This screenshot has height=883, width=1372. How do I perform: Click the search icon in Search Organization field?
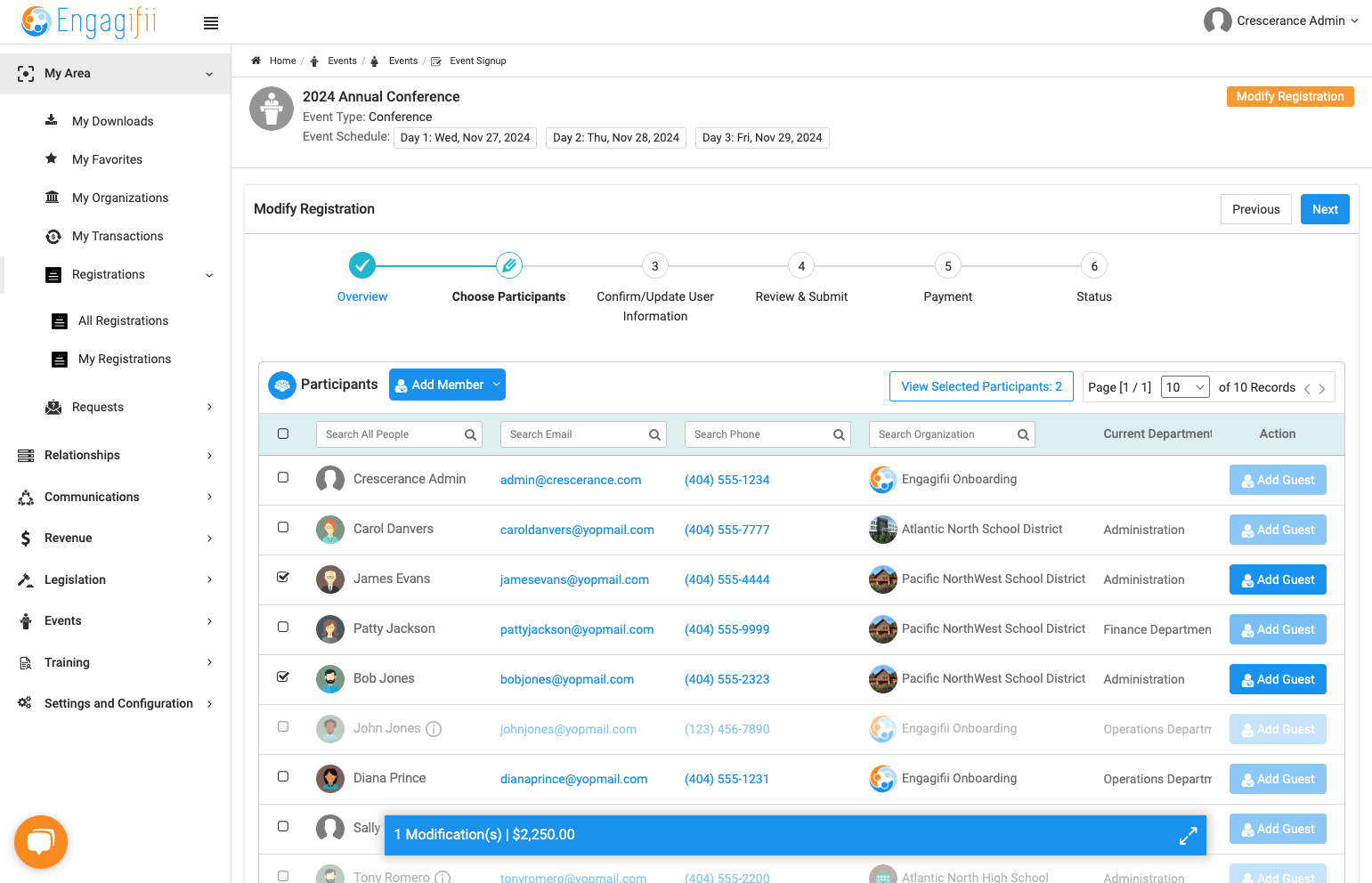[1023, 434]
